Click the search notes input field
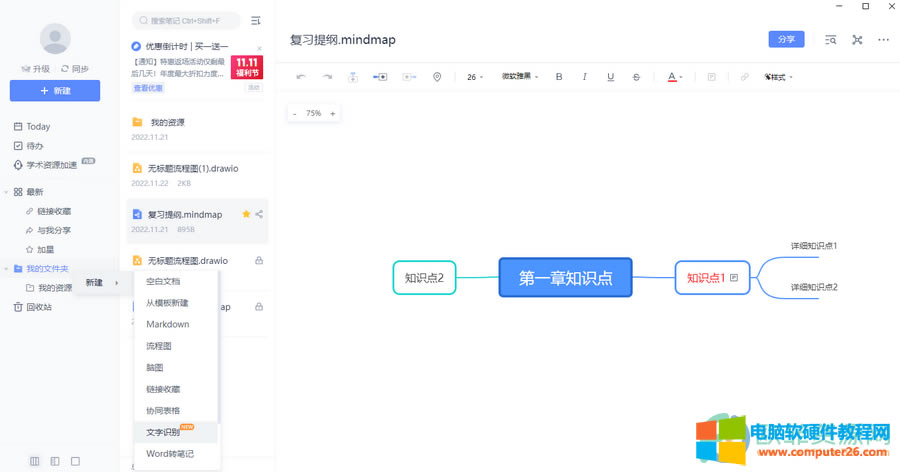The height and width of the screenshot is (472, 900). coord(188,20)
